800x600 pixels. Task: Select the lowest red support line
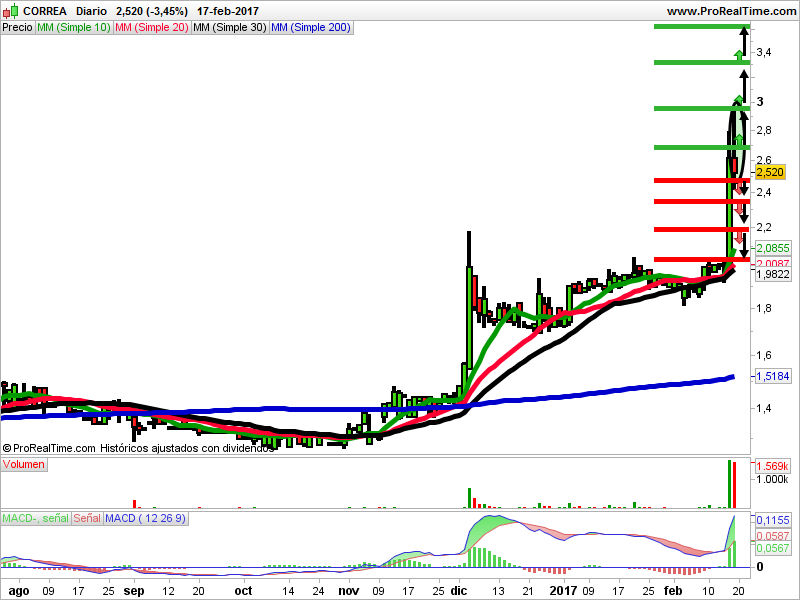click(702, 260)
